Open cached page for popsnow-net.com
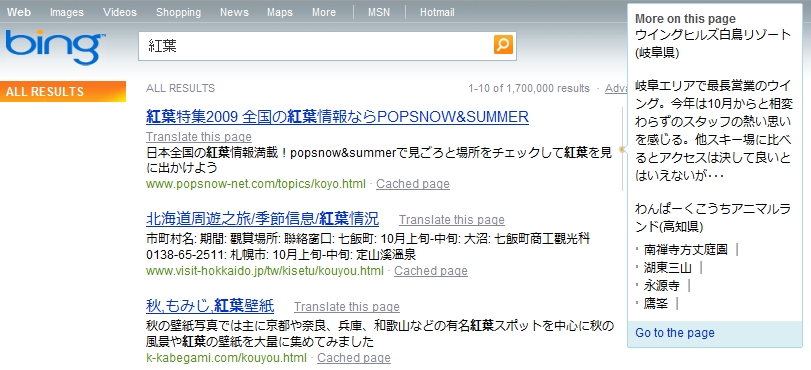Image resolution: width=811 pixels, height=370 pixels. click(413, 184)
